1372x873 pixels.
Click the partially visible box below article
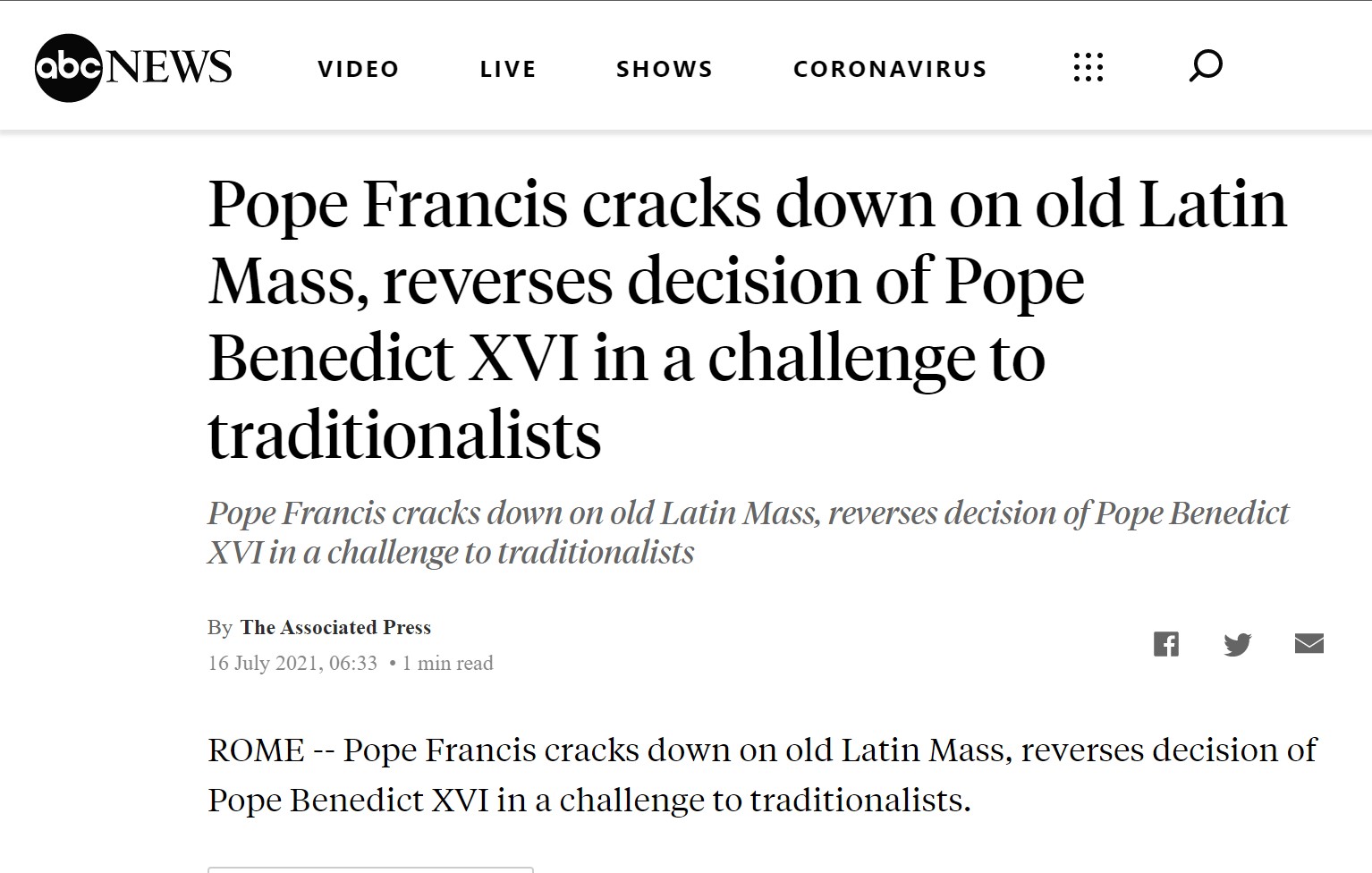pyautogui.click(x=370, y=869)
